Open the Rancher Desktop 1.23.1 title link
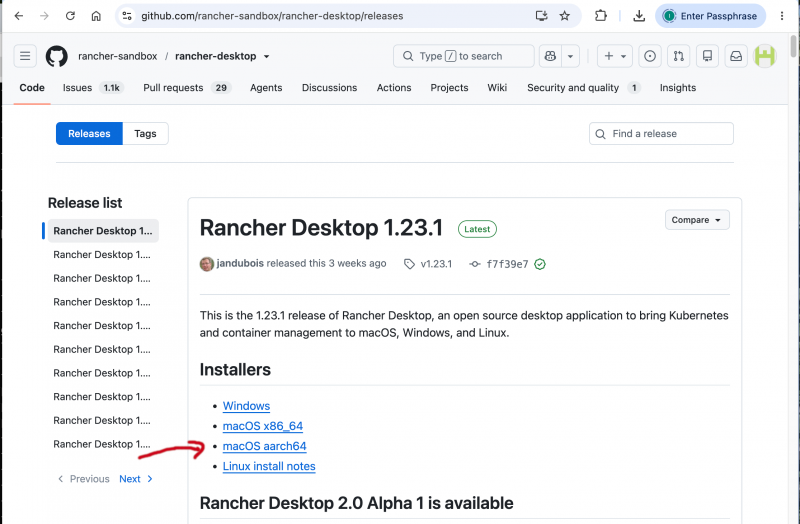Image resolution: width=800 pixels, height=524 pixels. [x=321, y=228]
